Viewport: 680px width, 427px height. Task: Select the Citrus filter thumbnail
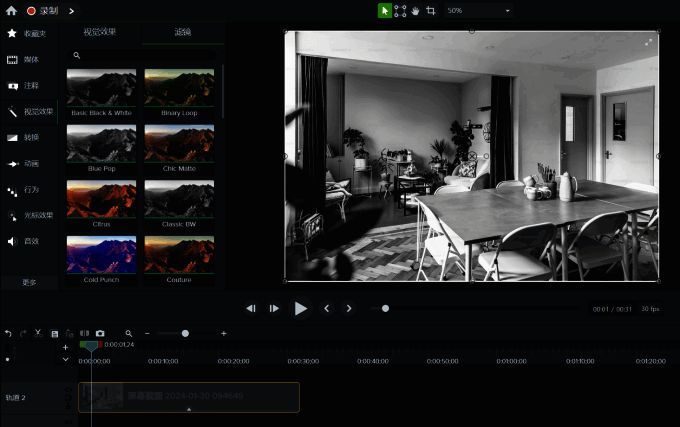click(x=101, y=199)
